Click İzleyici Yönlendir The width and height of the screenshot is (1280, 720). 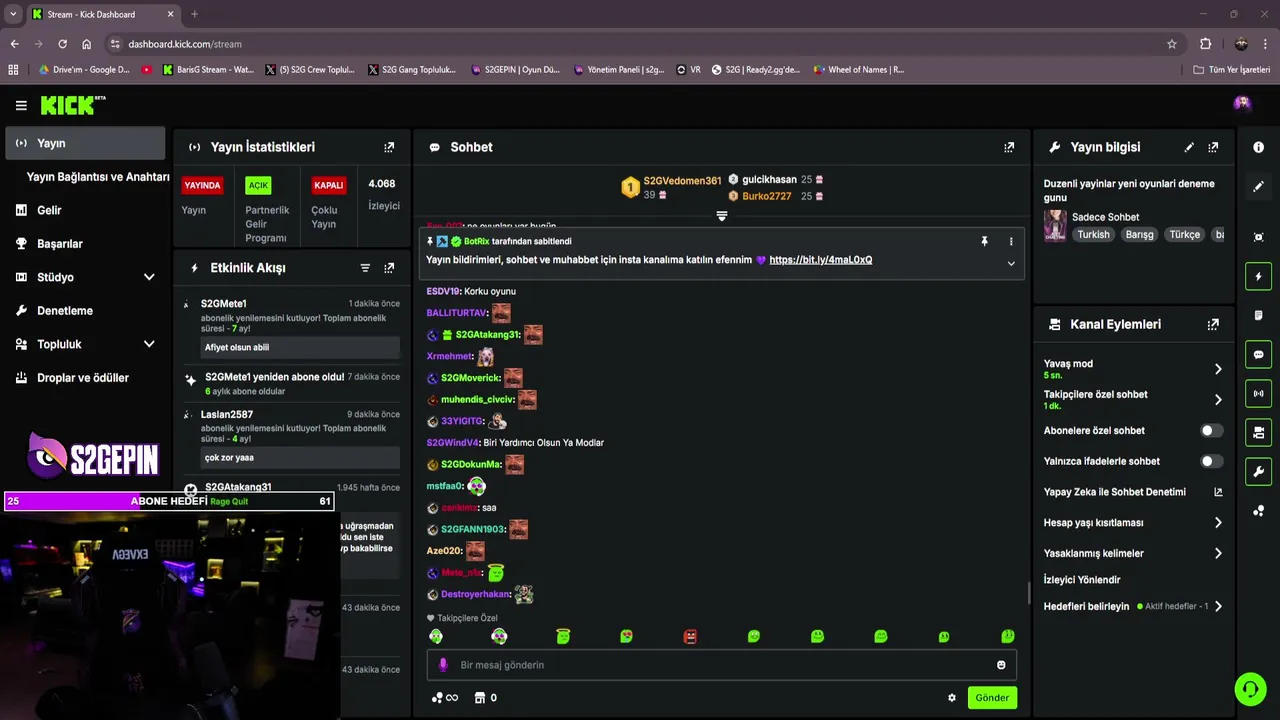pos(1082,580)
